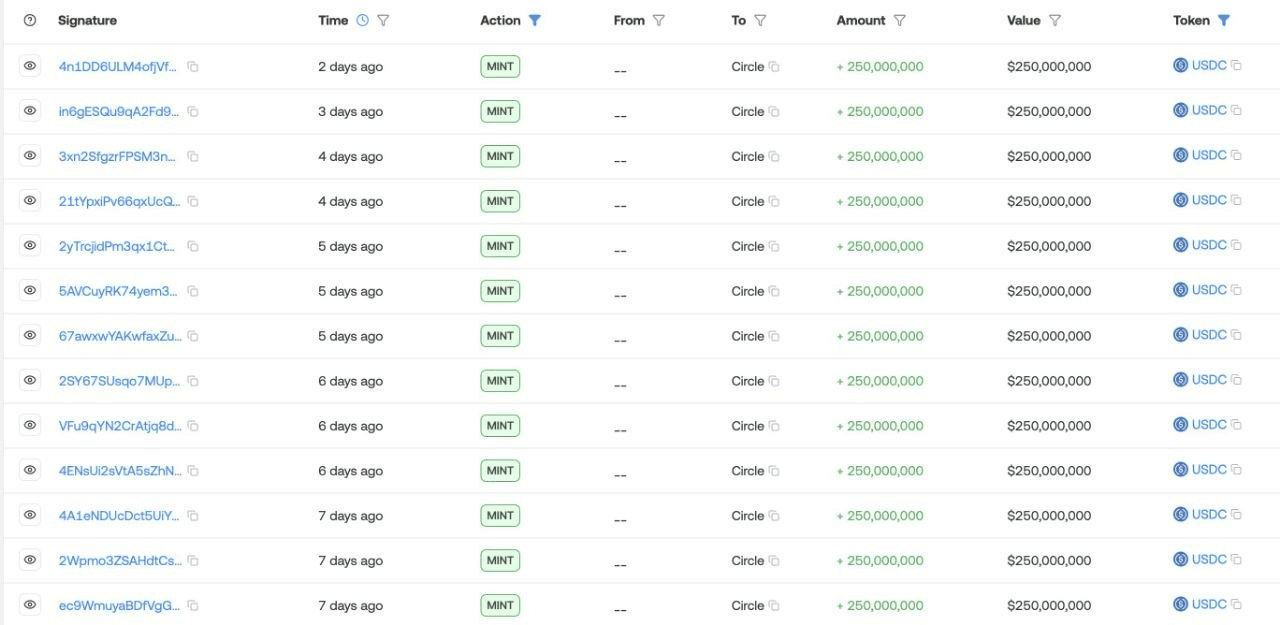Open the Value column filter
Viewport: 1280px width, 625px height.
1055,20
